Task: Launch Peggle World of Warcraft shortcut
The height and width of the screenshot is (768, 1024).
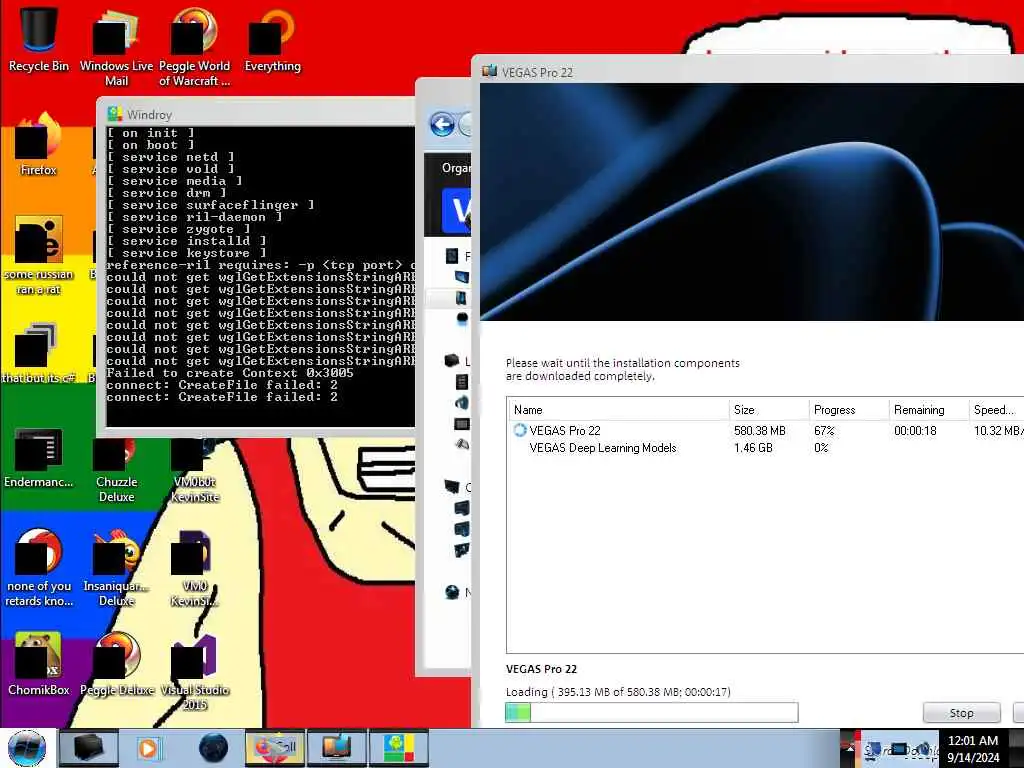Action: pos(194,46)
